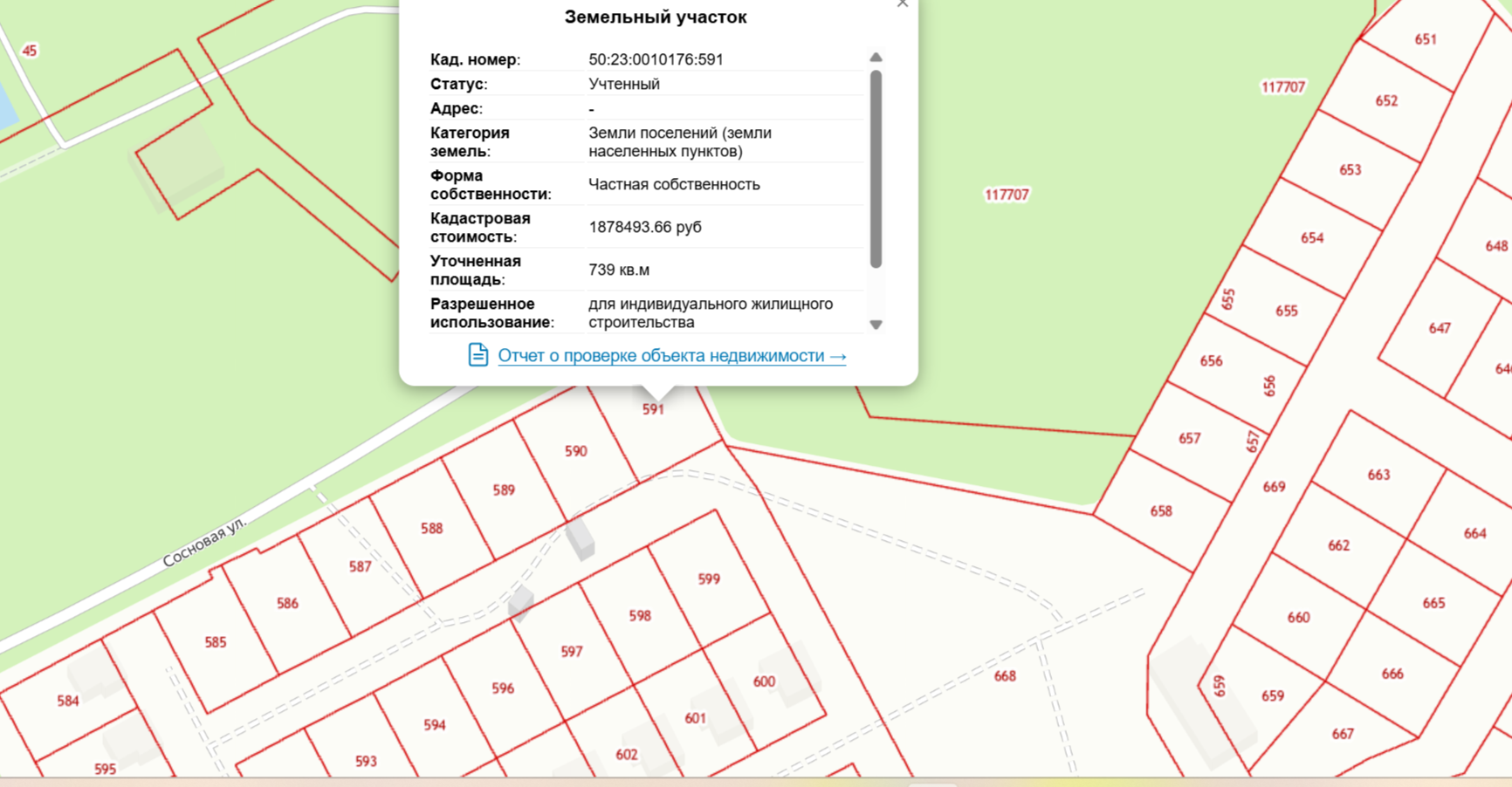
Task: Select parcel 596 on the map
Action: point(503,688)
